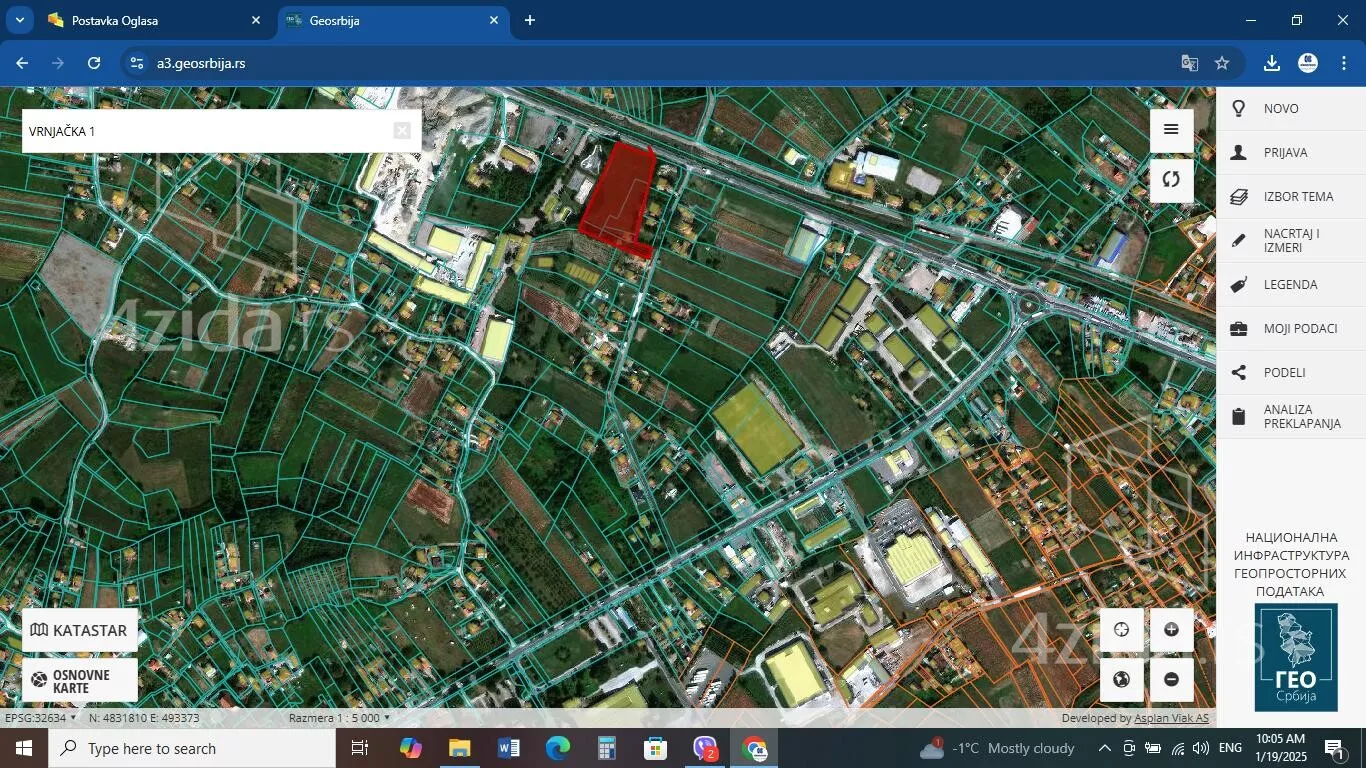Open the NOVO lightbulb item
This screenshot has width=1366, height=768.
tap(1291, 109)
